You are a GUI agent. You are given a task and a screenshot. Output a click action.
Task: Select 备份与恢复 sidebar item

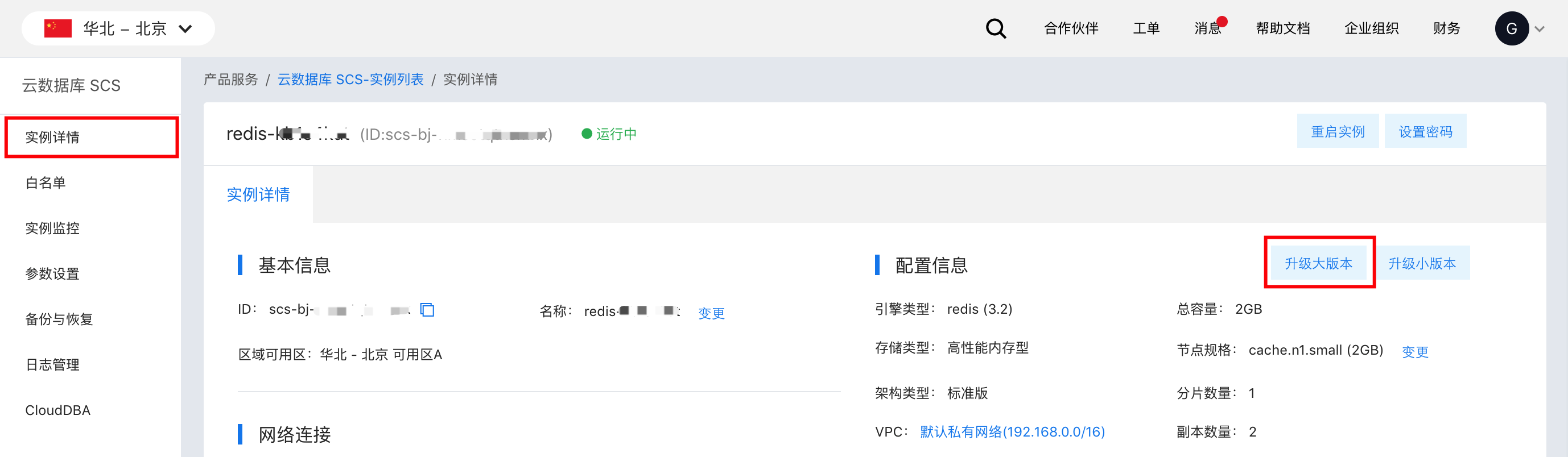[59, 319]
